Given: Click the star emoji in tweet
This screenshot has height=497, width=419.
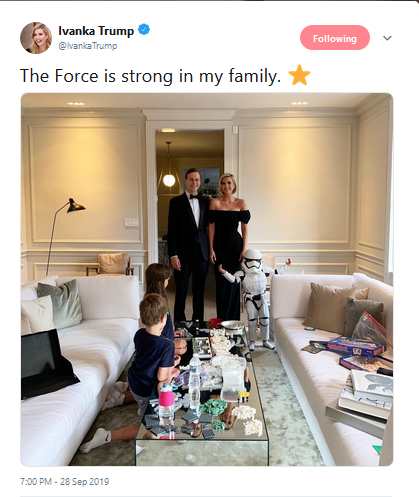Looking at the screenshot, I should click(299, 75).
